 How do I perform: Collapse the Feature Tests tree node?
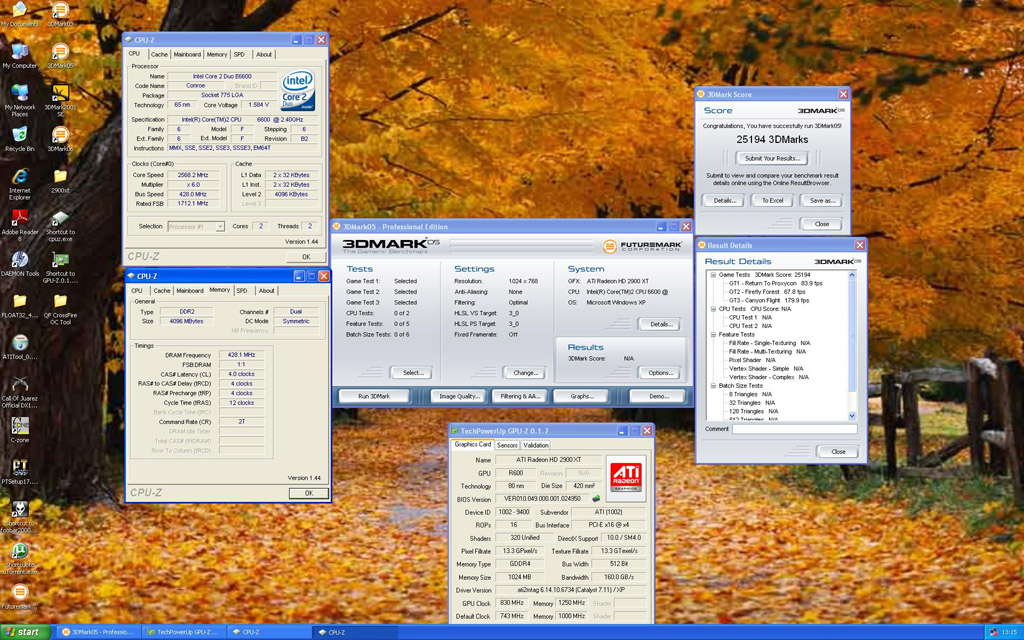(713, 334)
